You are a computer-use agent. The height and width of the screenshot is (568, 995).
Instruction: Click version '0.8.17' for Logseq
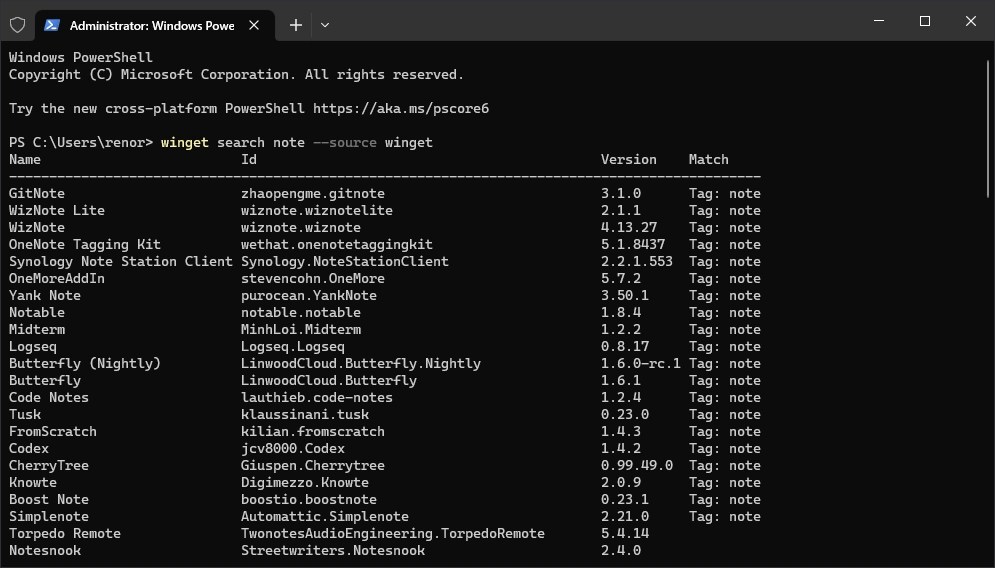pyautogui.click(x=625, y=347)
